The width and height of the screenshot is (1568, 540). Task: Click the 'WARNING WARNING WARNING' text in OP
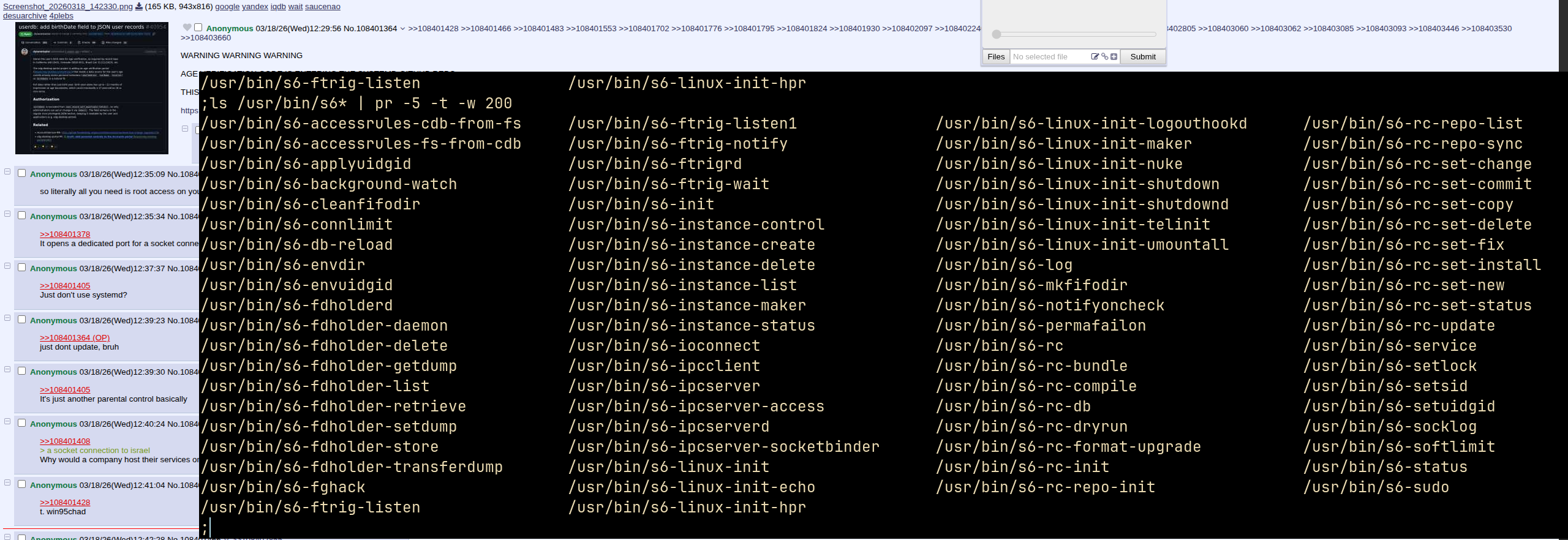pos(241,56)
